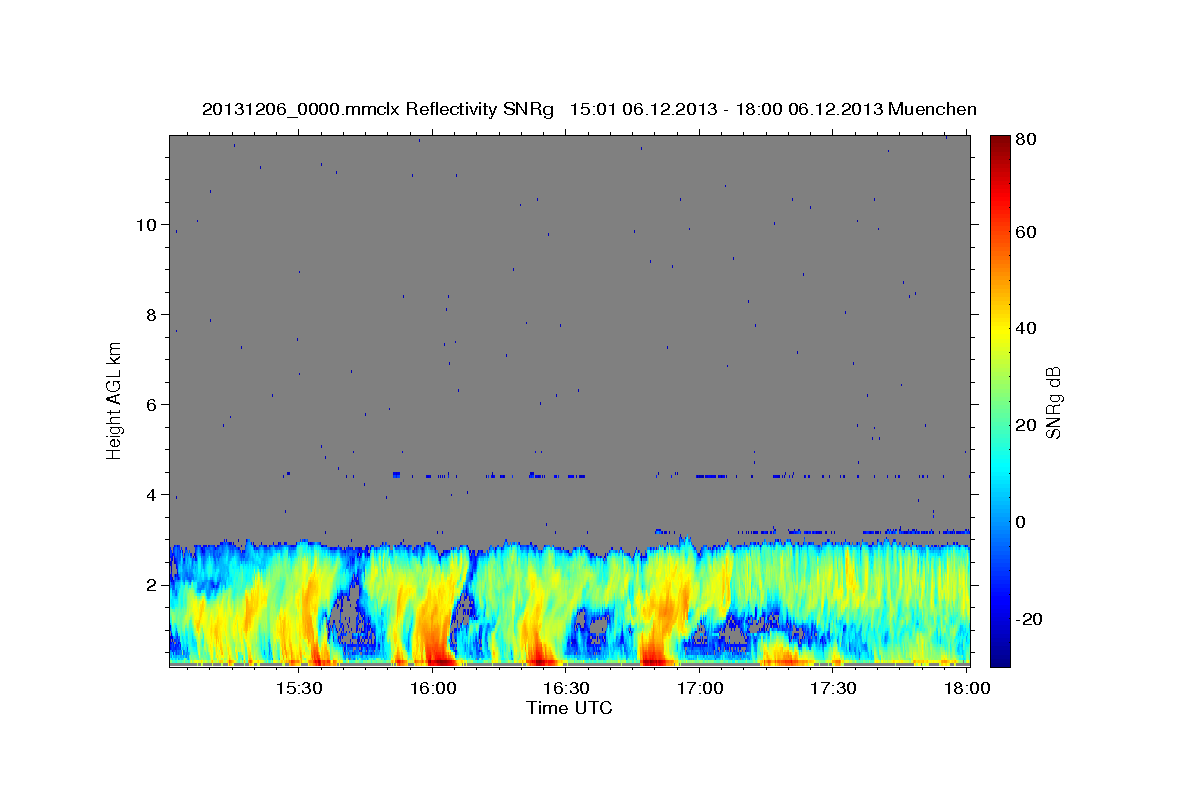The width and height of the screenshot is (1200, 800).
Task: Click the 16:00 time tick label
Action: point(432,689)
